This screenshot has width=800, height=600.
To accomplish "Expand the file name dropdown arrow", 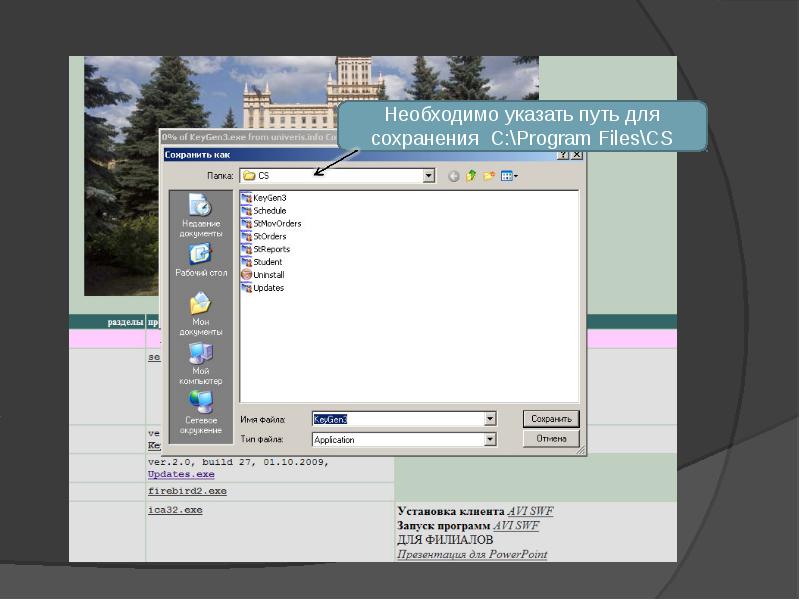I will (490, 420).
